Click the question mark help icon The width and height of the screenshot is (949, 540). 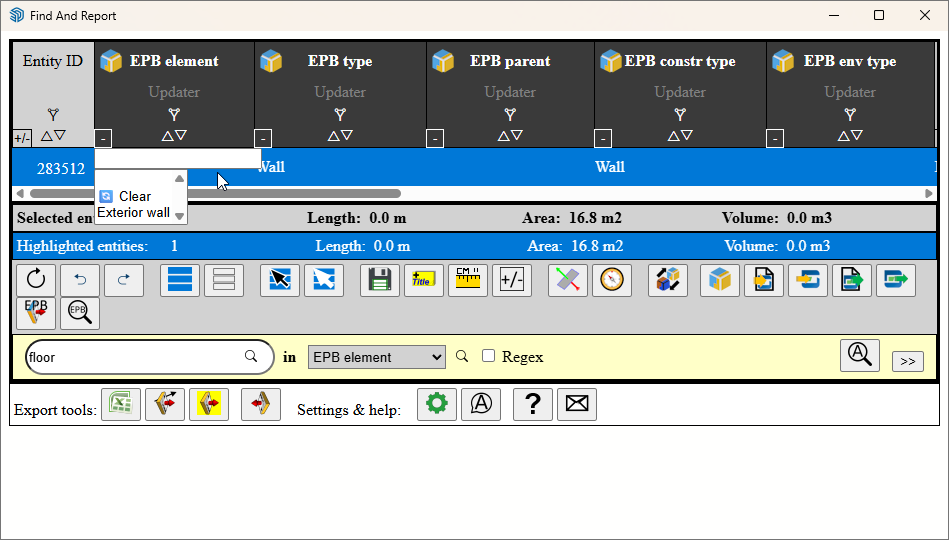coord(533,404)
